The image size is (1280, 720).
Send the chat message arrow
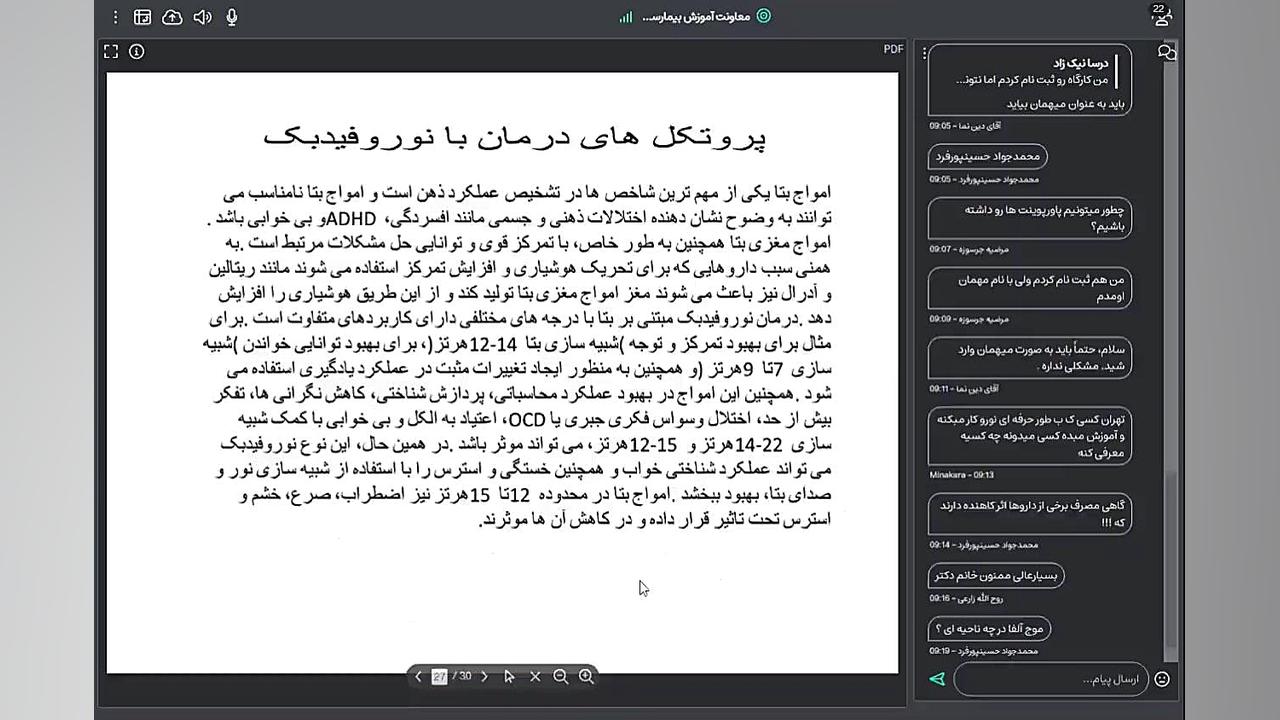point(937,679)
